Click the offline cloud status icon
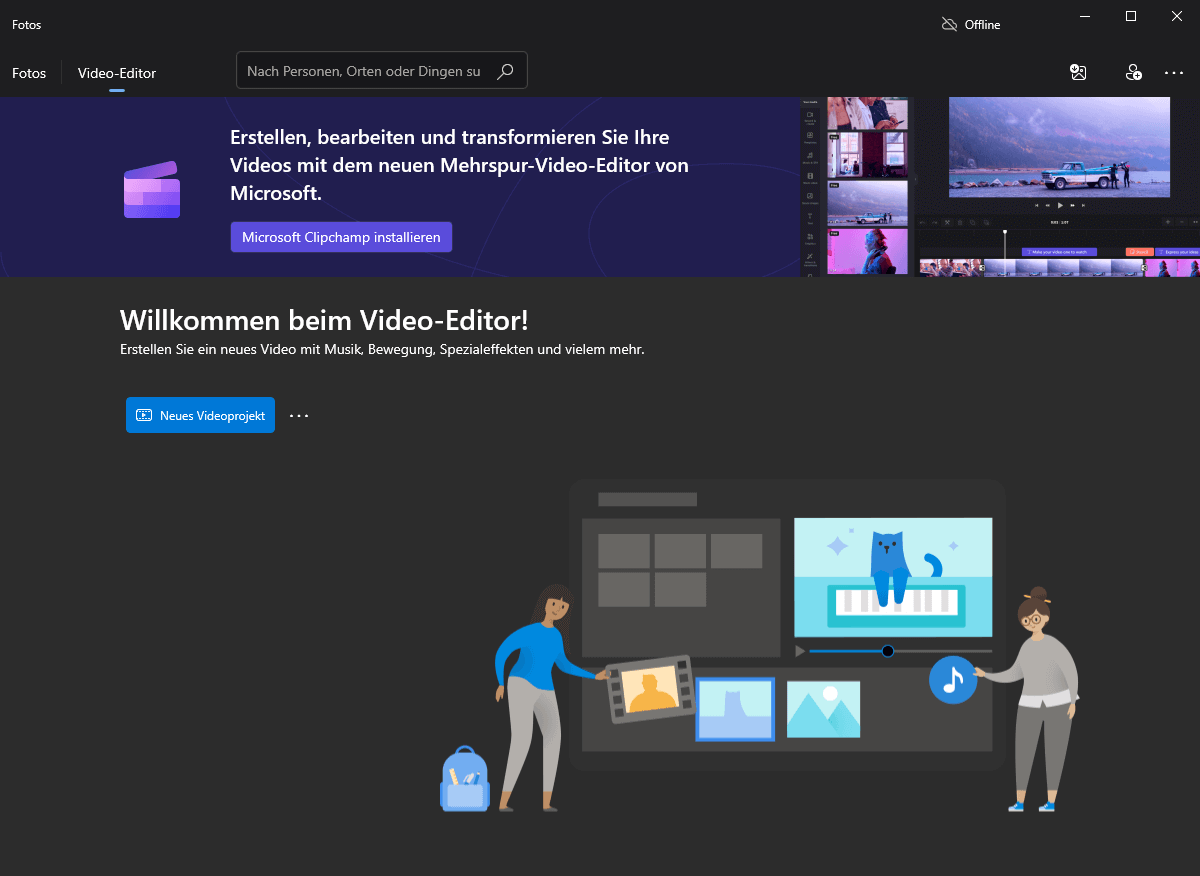Viewport: 1200px width, 876px height. pyautogui.click(x=949, y=23)
